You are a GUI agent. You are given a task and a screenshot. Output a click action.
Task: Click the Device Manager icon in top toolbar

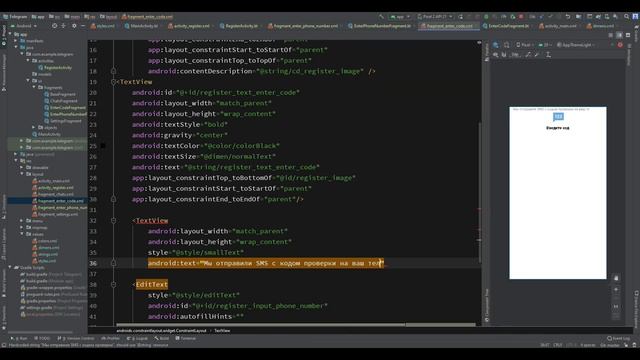[x=607, y=17]
